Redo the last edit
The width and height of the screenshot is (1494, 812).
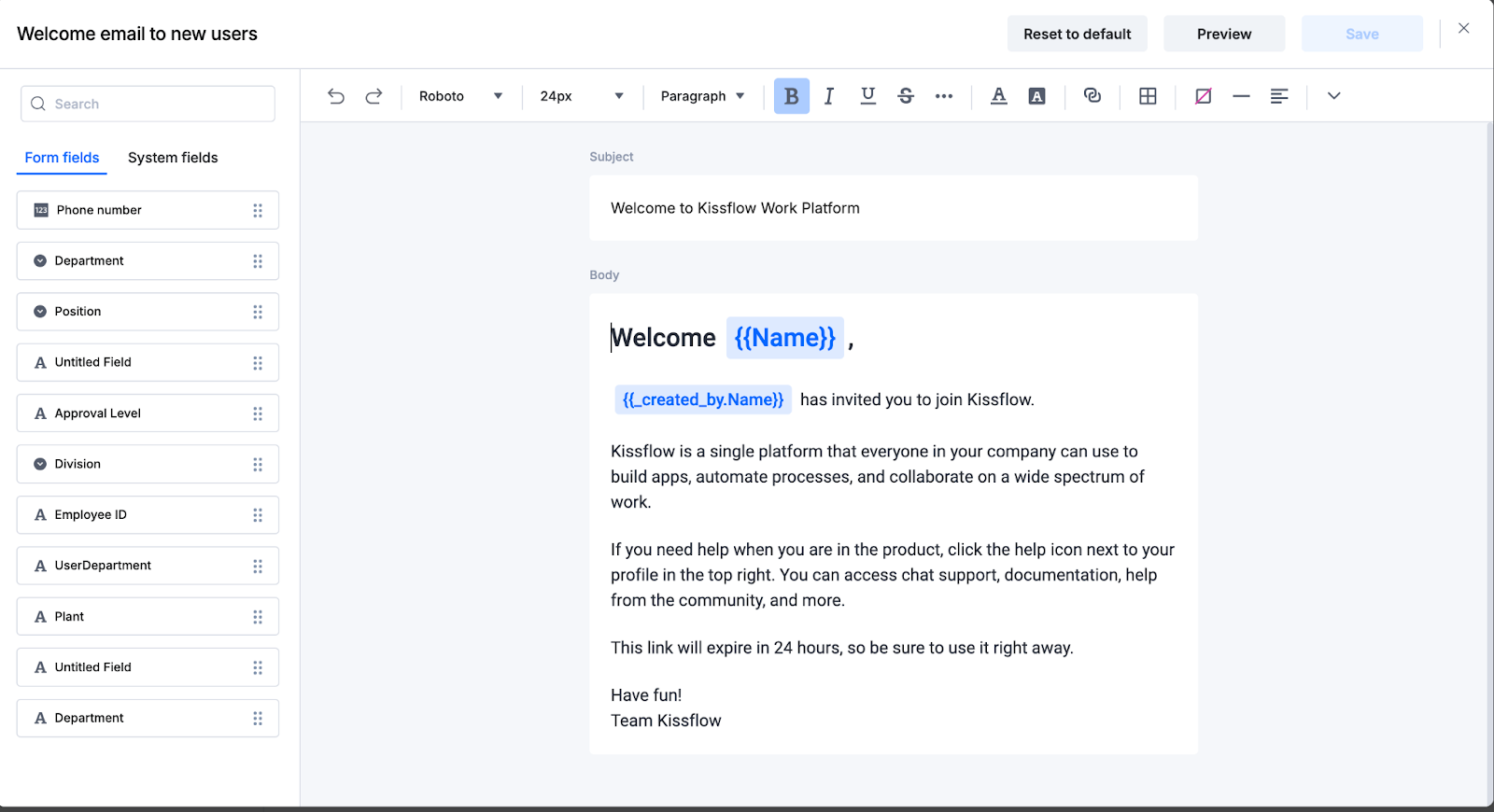(x=373, y=96)
